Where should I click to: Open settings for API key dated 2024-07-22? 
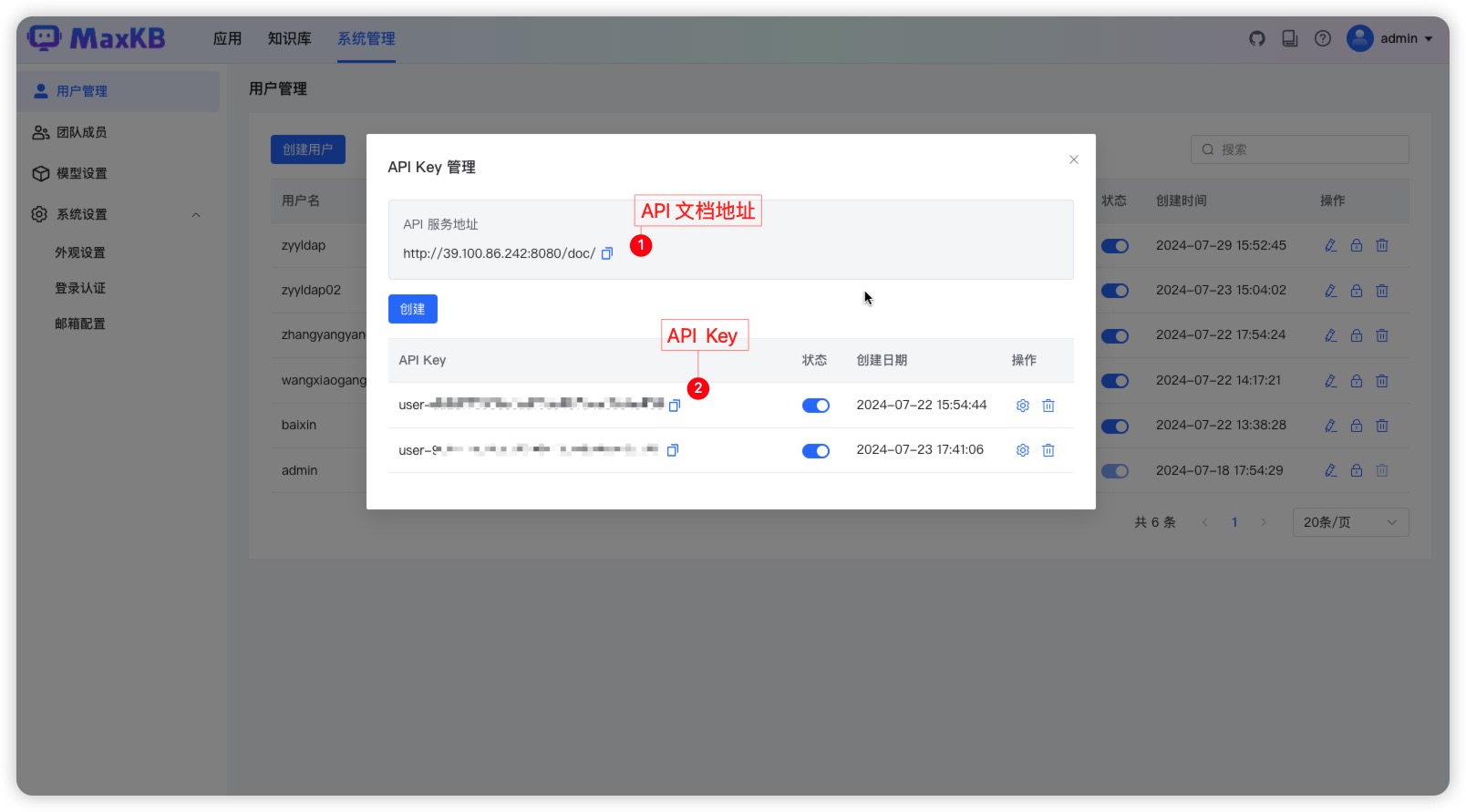[x=1023, y=406]
